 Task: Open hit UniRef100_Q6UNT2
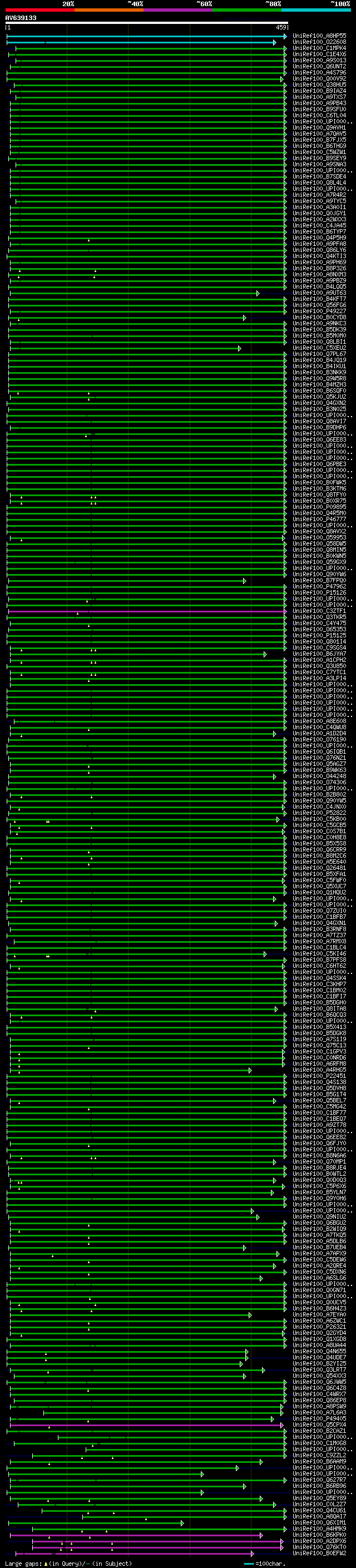319,66
